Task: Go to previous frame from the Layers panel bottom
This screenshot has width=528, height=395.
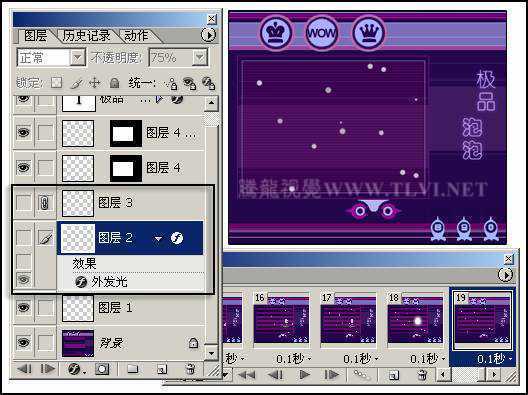Action: 24,369
